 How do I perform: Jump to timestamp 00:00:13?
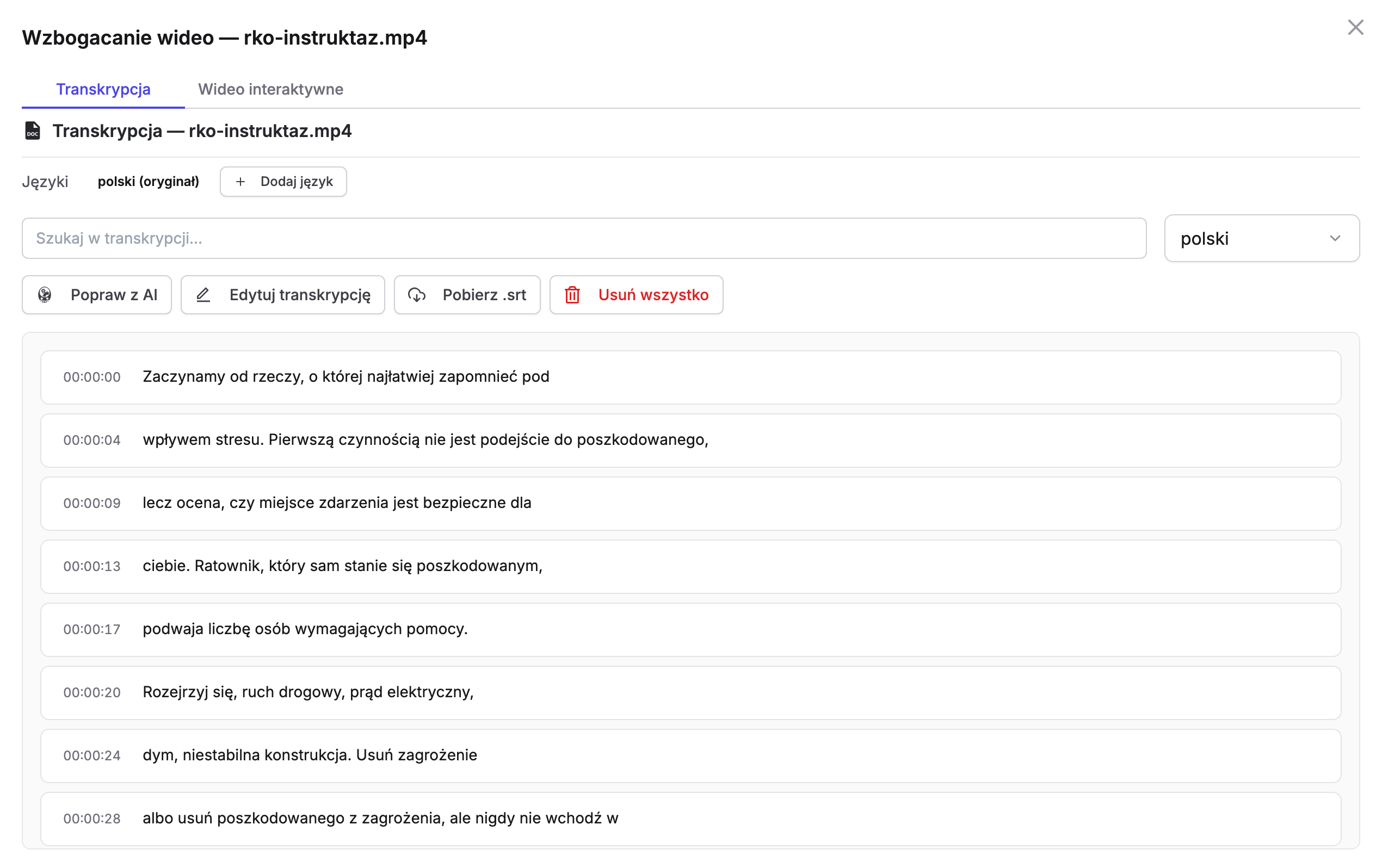(92, 566)
